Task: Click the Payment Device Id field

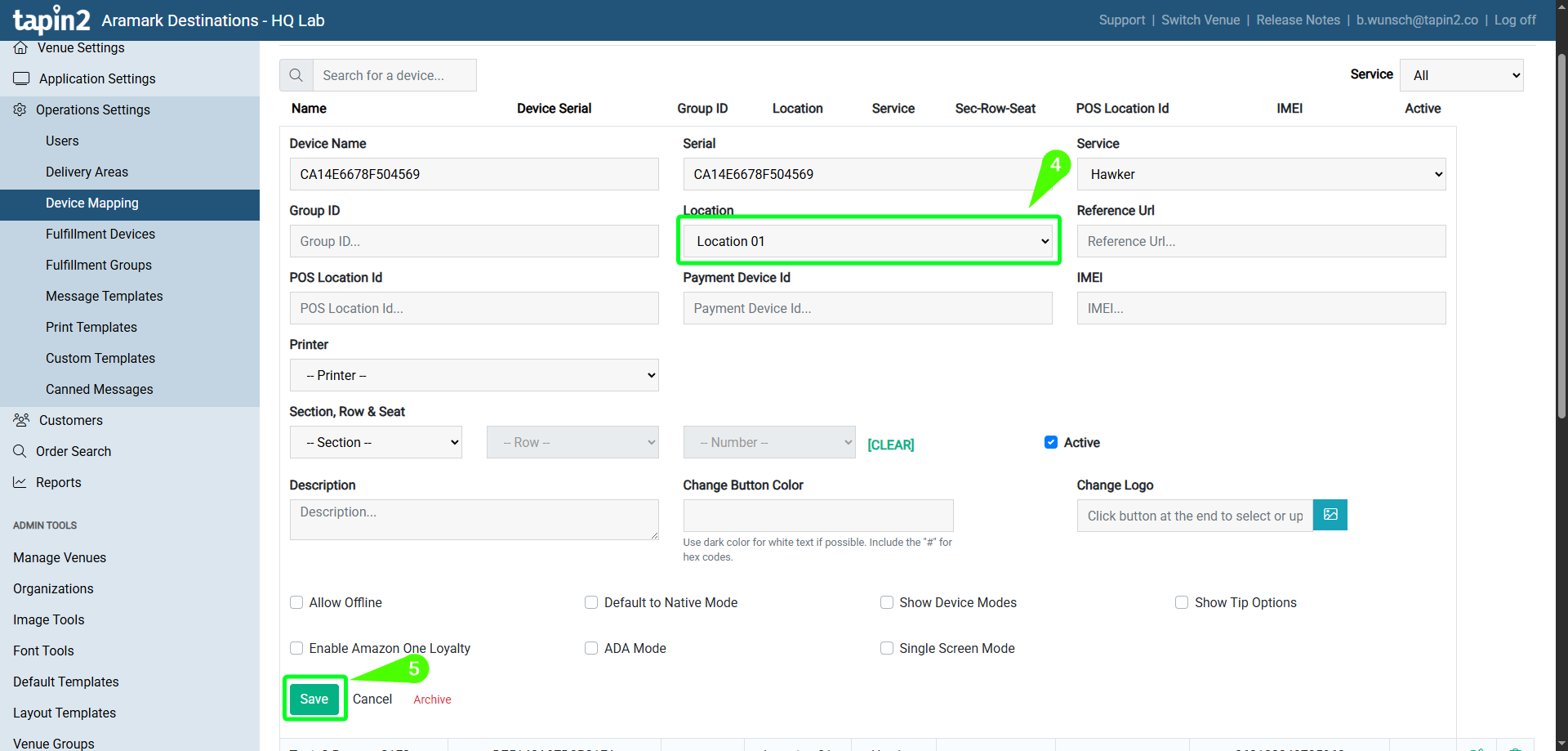Action: [x=867, y=308]
